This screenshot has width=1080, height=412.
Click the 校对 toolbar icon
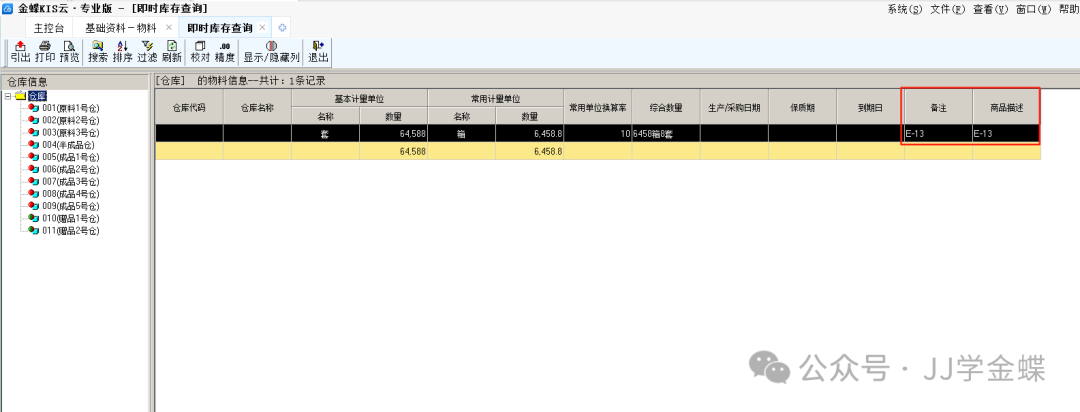pyautogui.click(x=200, y=52)
